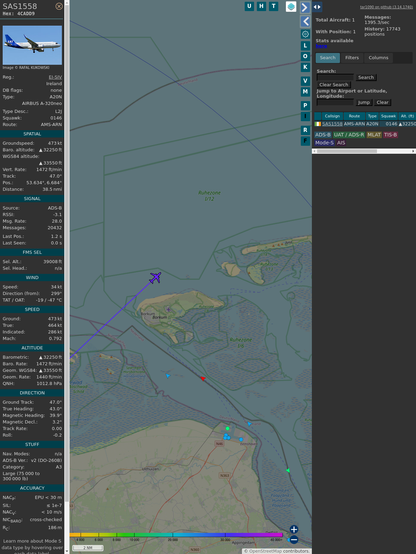This screenshot has height=554, width=416.
Task: Click the ACCURACY section header
Action: pyautogui.click(x=32, y=488)
